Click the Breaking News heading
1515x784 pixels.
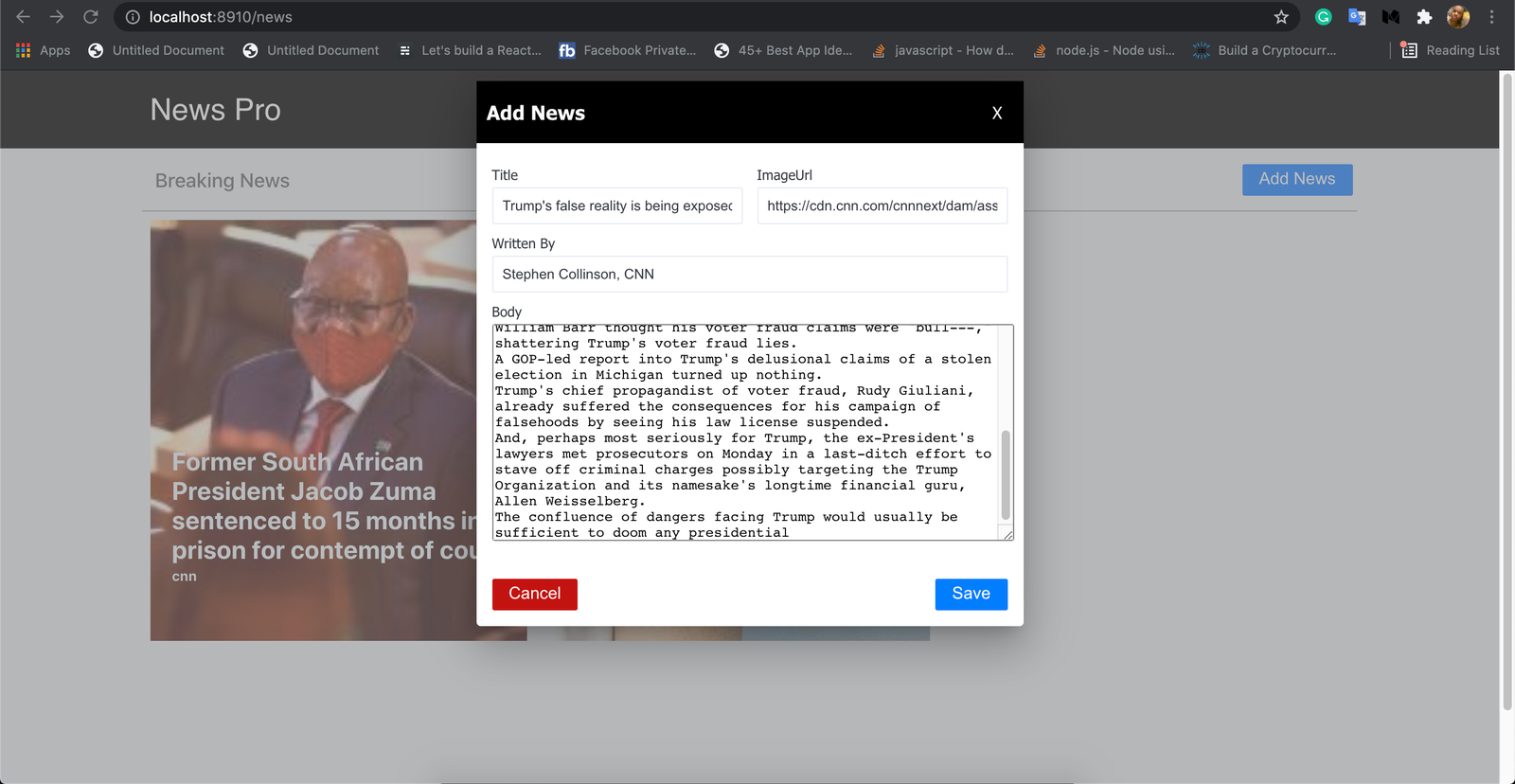[x=223, y=181]
